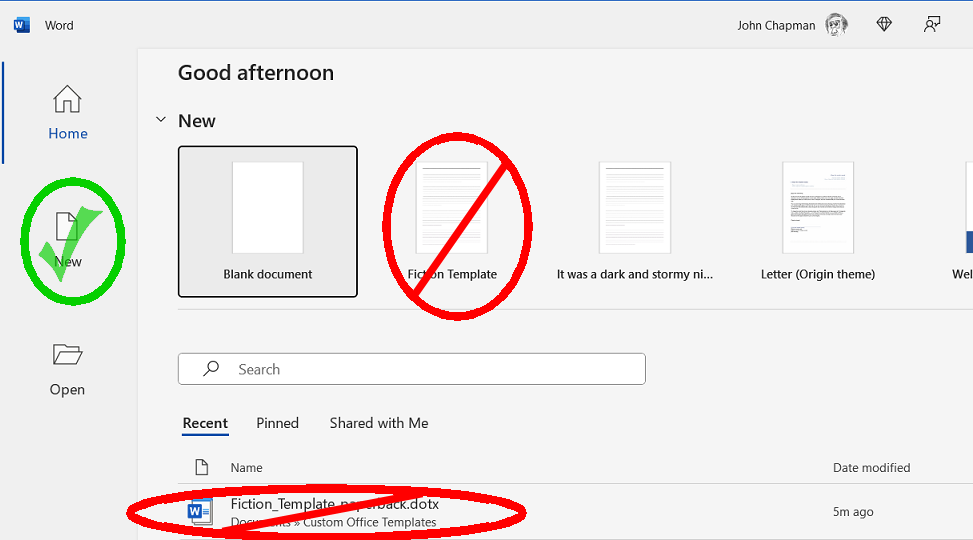Sort by the Date modified column header

[x=871, y=467]
